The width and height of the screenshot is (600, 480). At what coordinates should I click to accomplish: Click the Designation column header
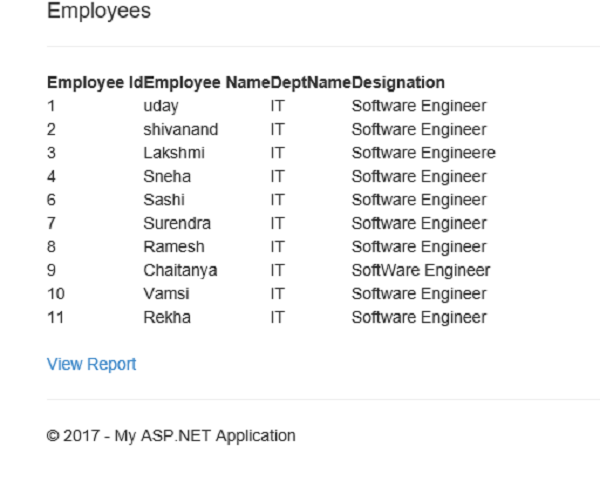tap(398, 82)
